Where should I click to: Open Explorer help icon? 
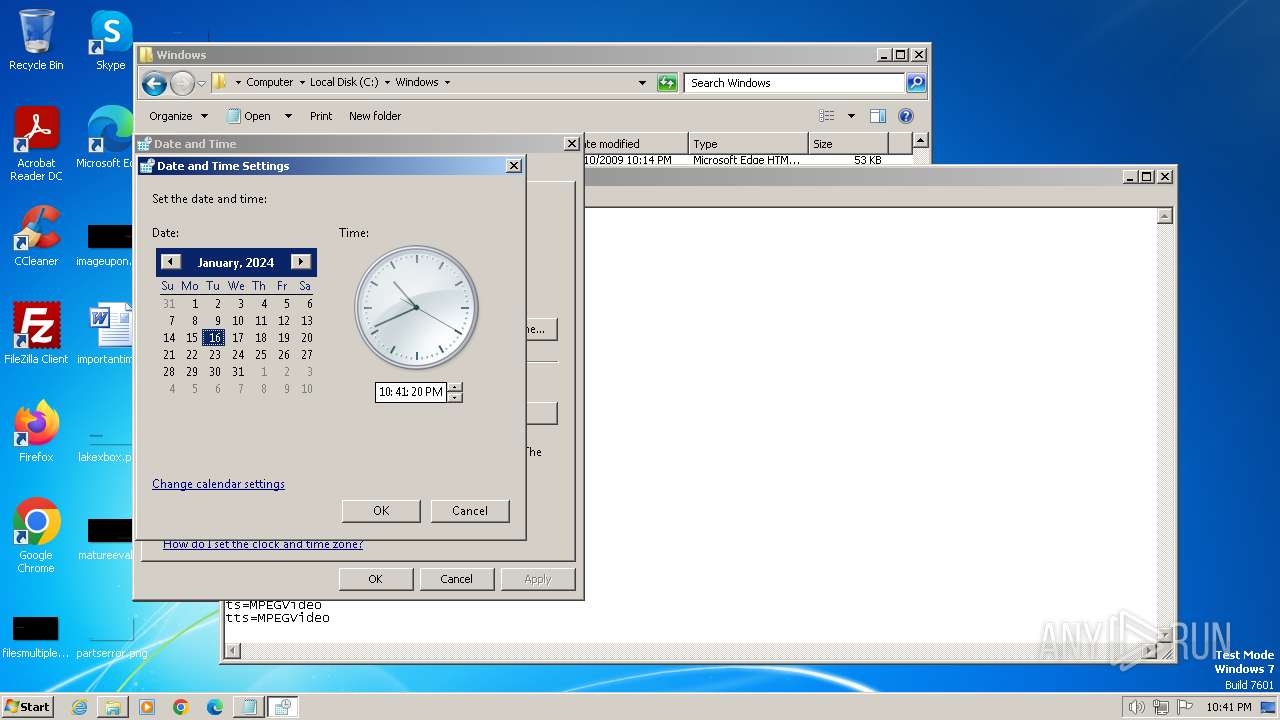tap(906, 116)
